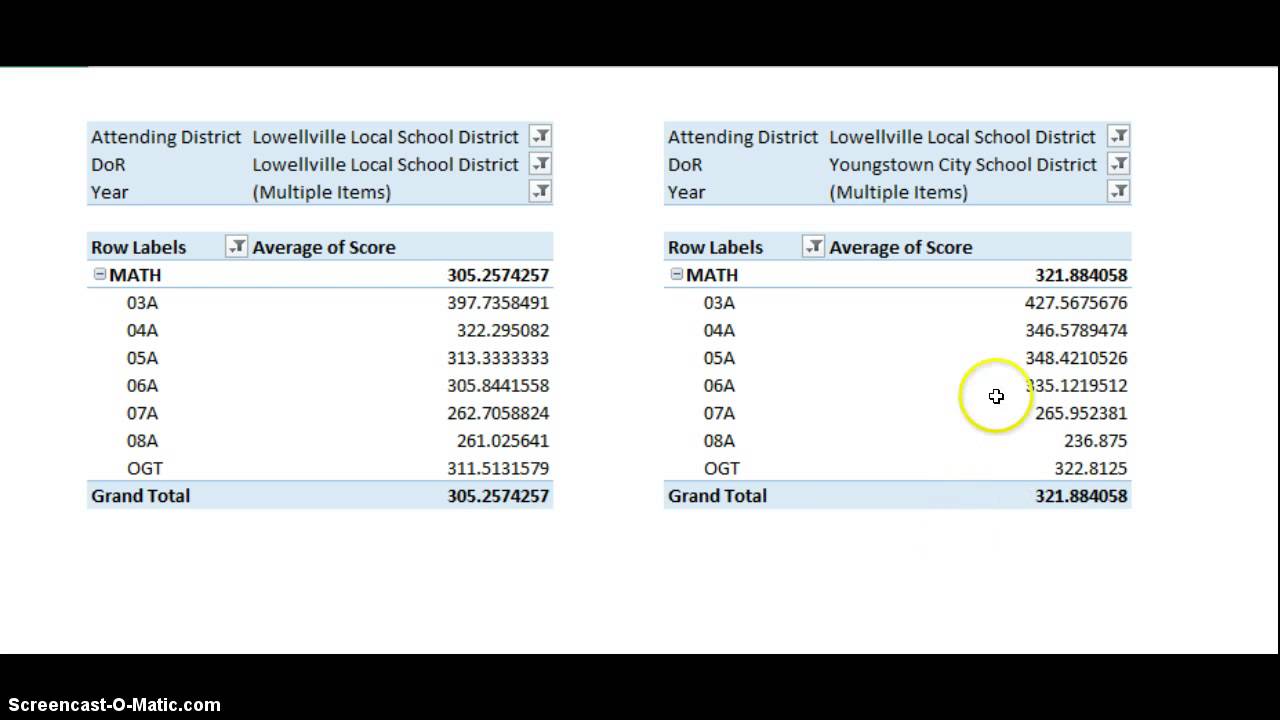
Task: Select left table cell 305.8441558
Action: [x=498, y=385]
